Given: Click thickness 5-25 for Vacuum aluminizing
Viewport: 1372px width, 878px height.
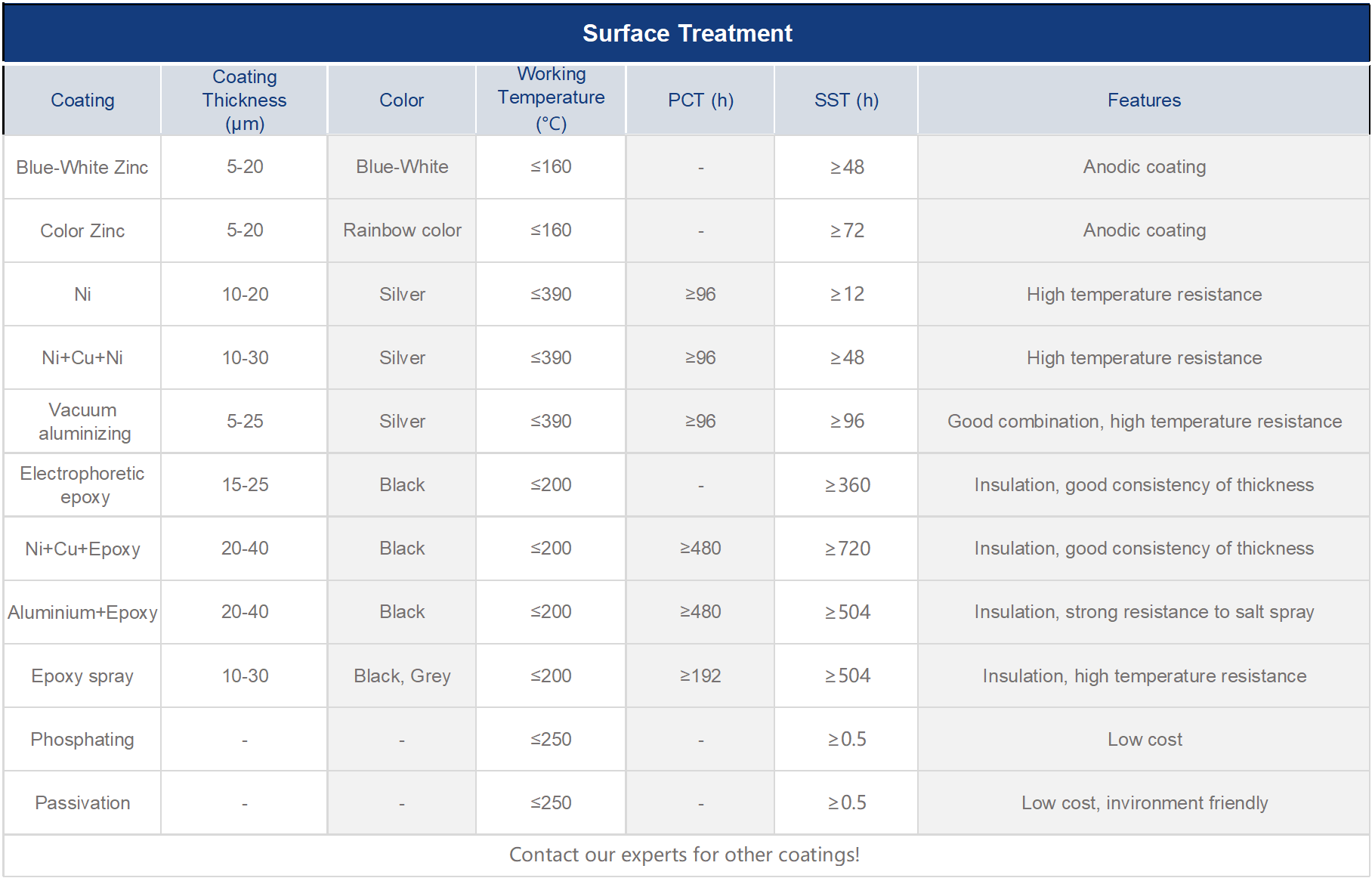Looking at the screenshot, I should tap(245, 421).
